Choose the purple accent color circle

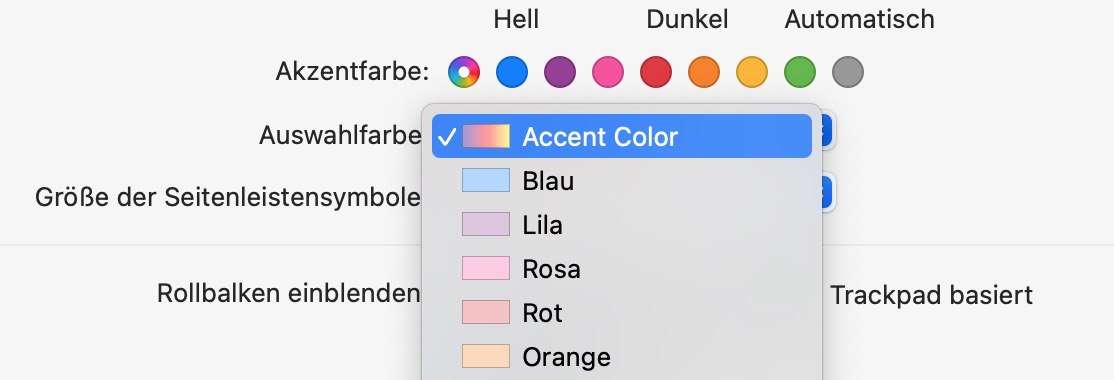[x=560, y=72]
